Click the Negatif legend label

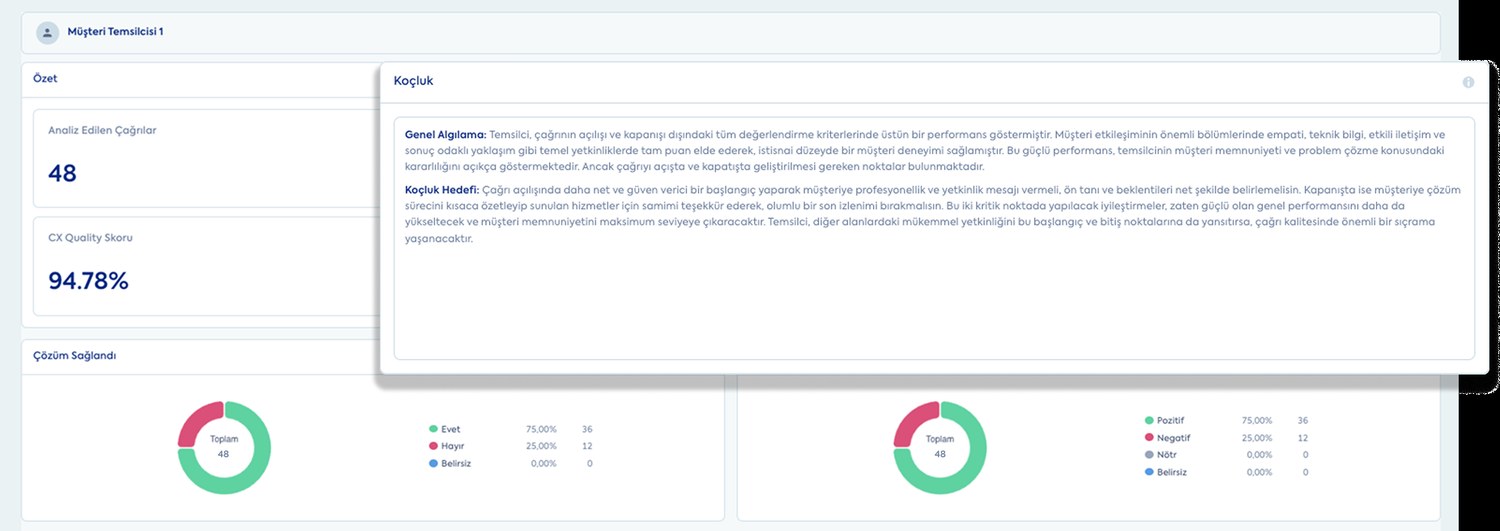pos(1174,438)
